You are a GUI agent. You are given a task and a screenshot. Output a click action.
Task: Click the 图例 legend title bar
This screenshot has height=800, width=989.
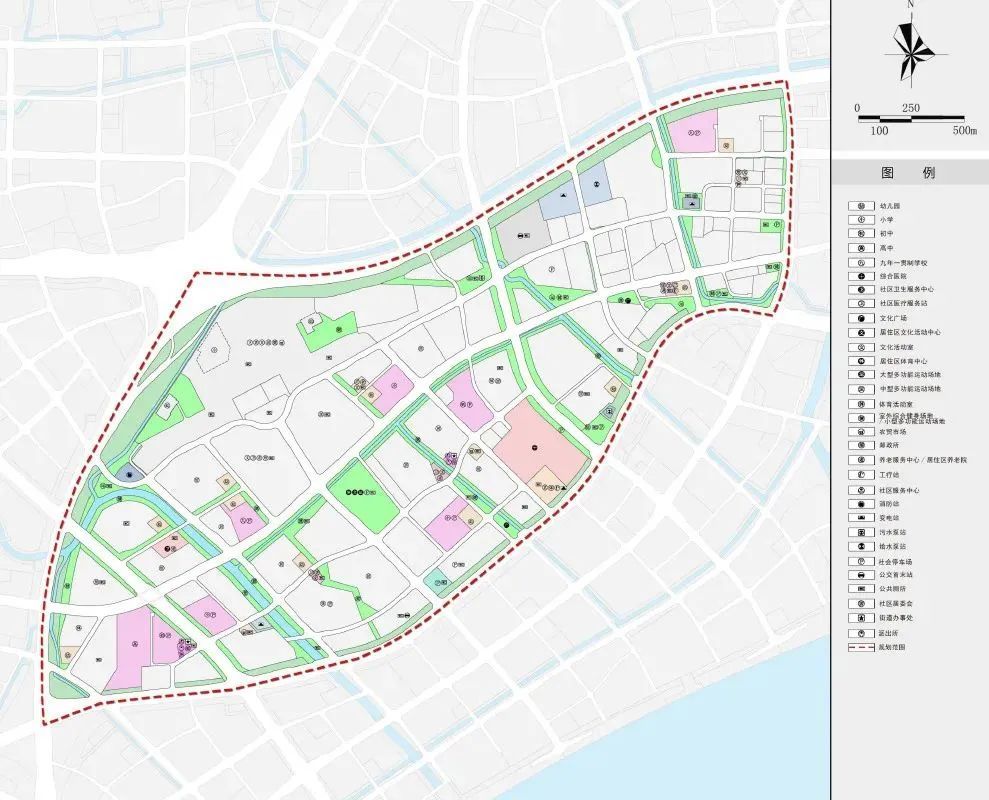tap(910, 173)
